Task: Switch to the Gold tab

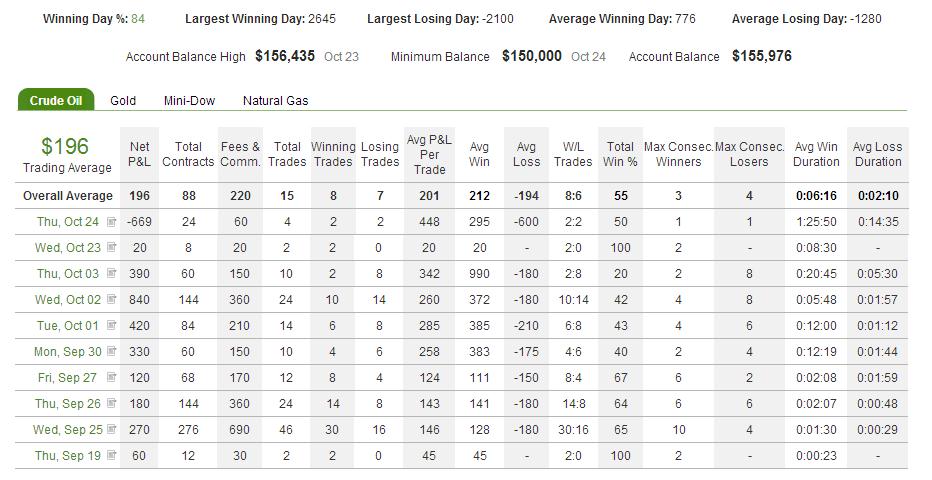Action: pyautogui.click(x=123, y=101)
